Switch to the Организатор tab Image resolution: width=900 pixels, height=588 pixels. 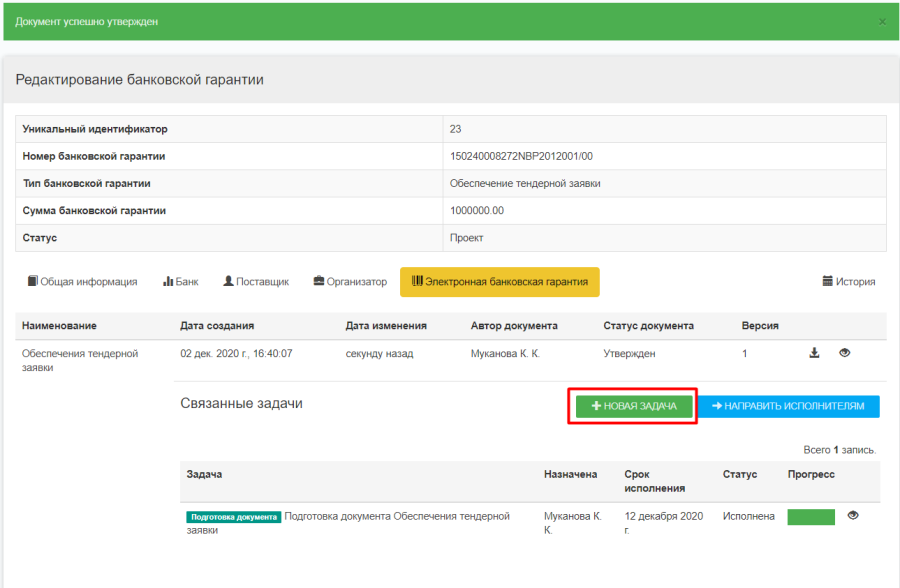tap(350, 282)
